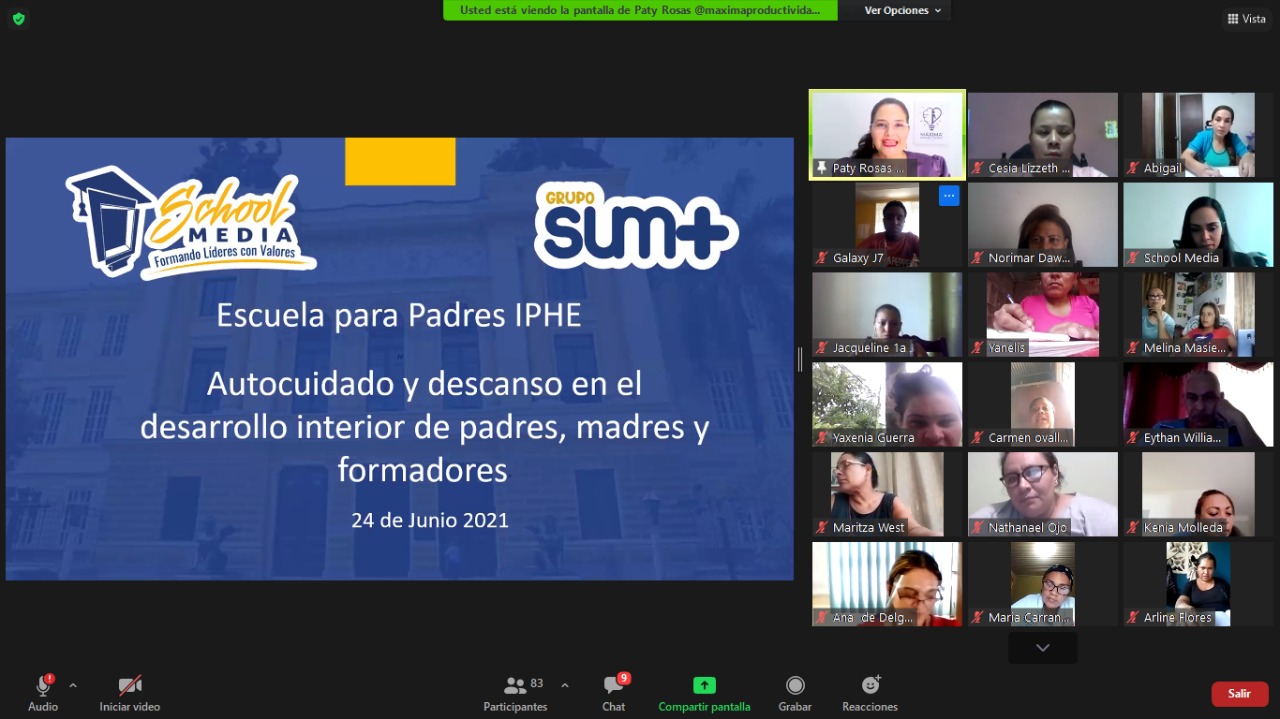Select Arline Flores video tile

point(1198,585)
